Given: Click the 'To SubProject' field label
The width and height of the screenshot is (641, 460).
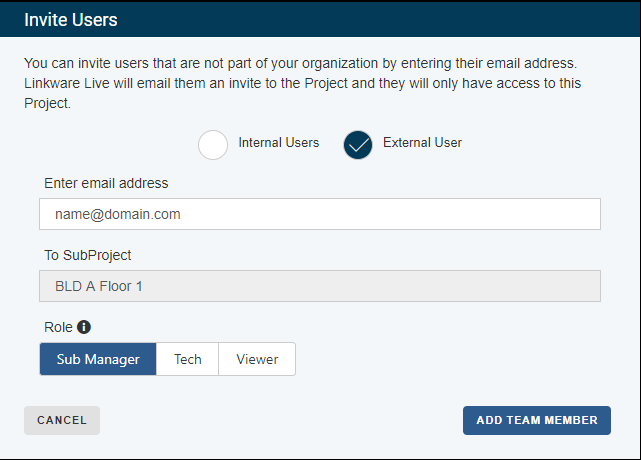Looking at the screenshot, I should (x=87, y=255).
